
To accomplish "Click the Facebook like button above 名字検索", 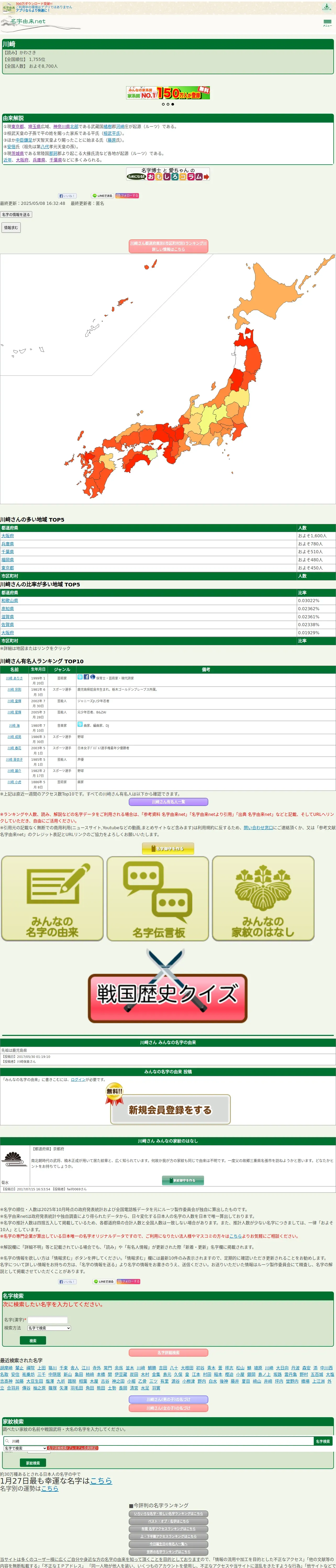I will 67,1282.
